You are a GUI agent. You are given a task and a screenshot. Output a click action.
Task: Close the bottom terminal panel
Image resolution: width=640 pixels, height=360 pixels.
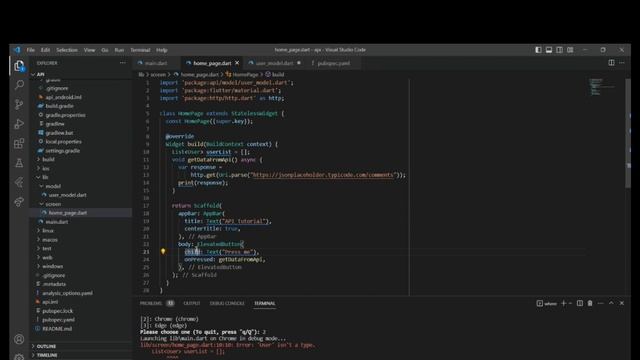click(622, 303)
